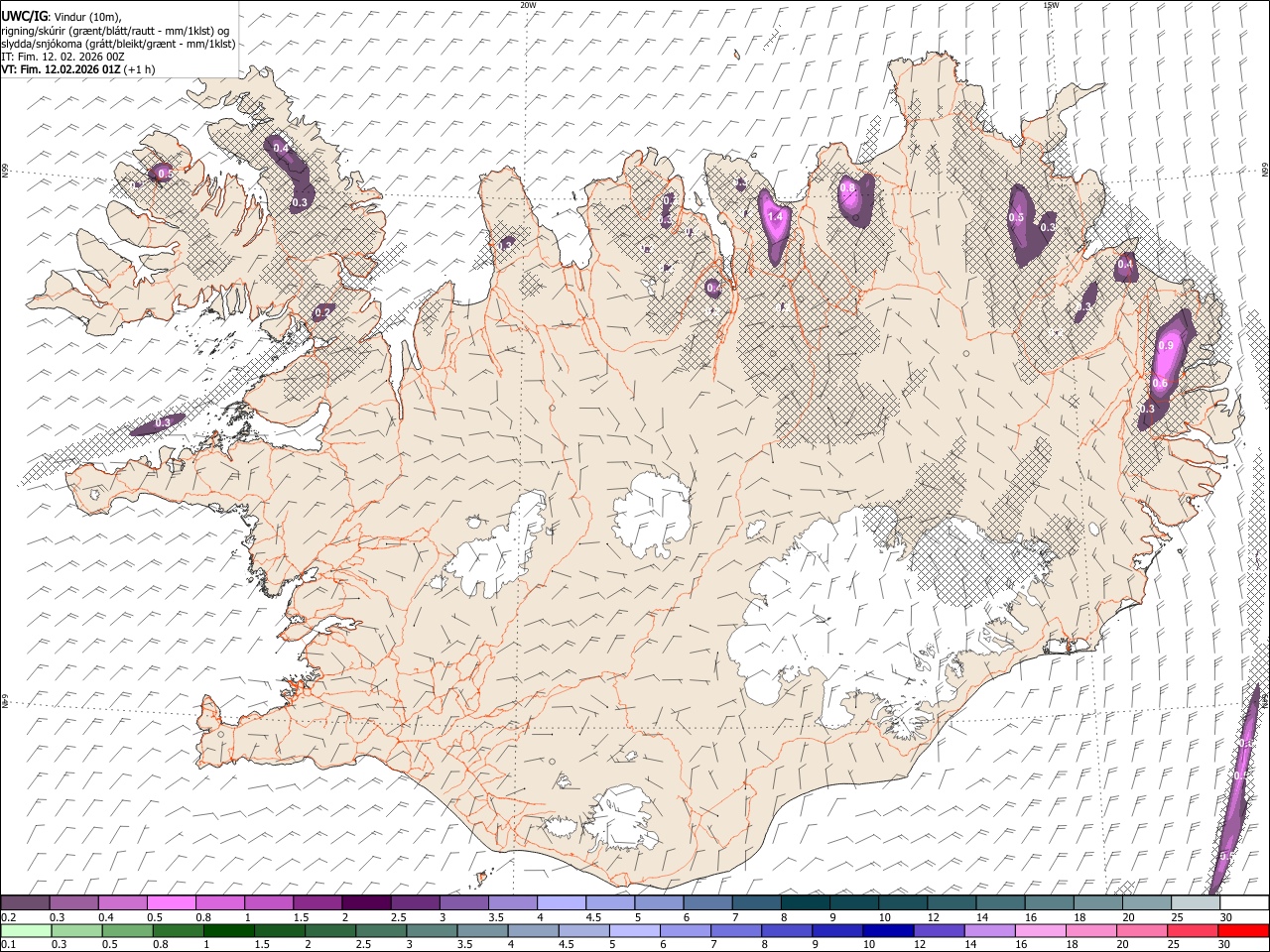This screenshot has height=952, width=1270.
Task: Click the 'UWC/IG: Vindur (10m)' title text
Action: (62, 17)
